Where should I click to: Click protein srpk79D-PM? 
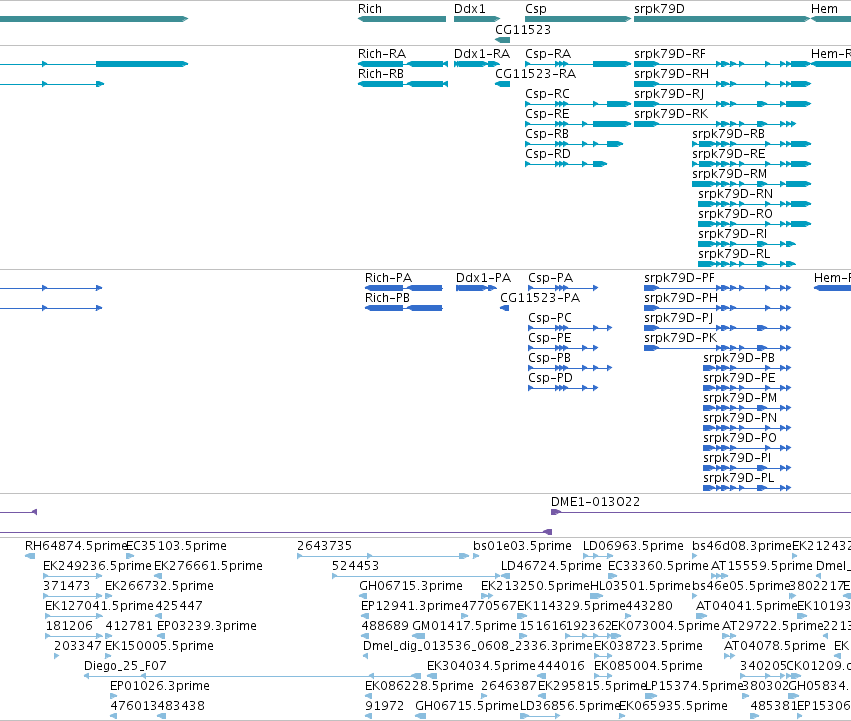(x=740, y=399)
